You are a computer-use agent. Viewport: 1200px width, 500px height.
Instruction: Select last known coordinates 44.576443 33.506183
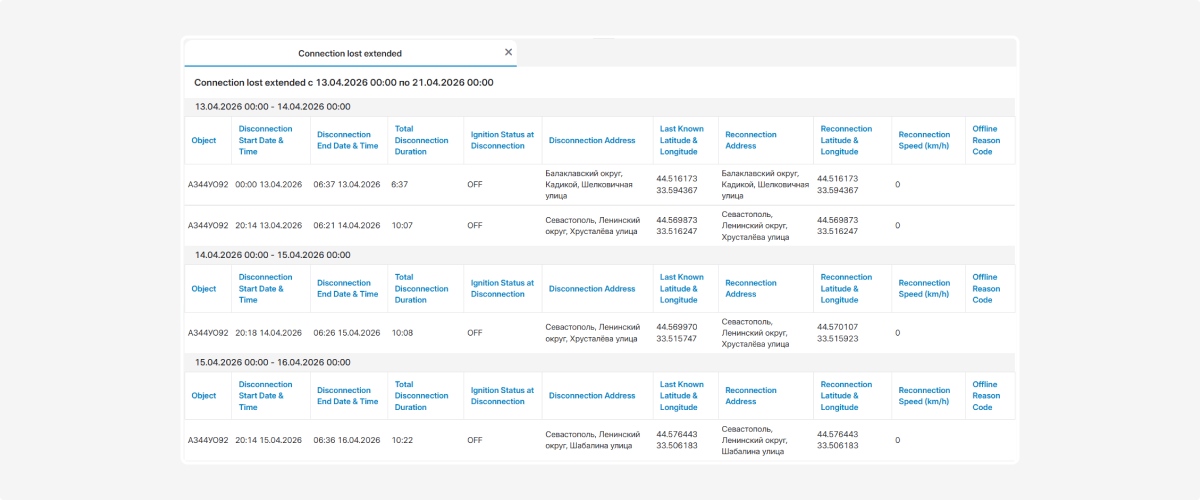[x=677, y=440]
